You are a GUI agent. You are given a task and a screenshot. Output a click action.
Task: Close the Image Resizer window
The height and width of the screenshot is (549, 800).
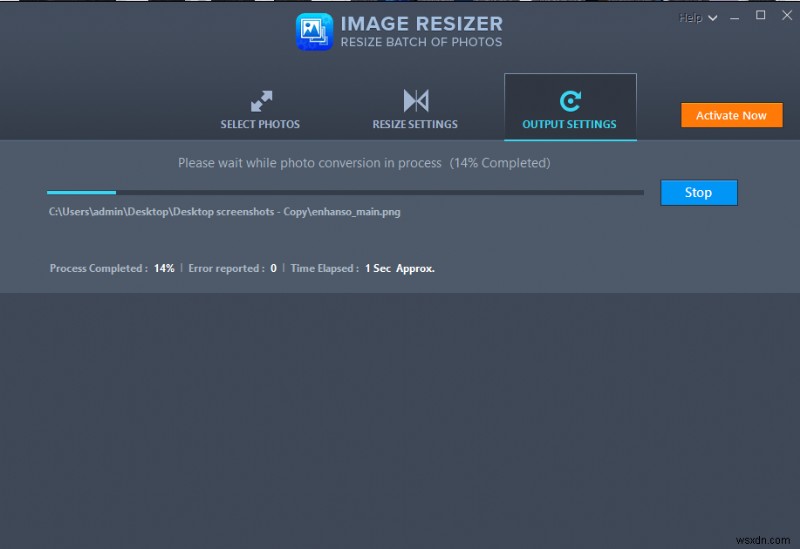787,15
